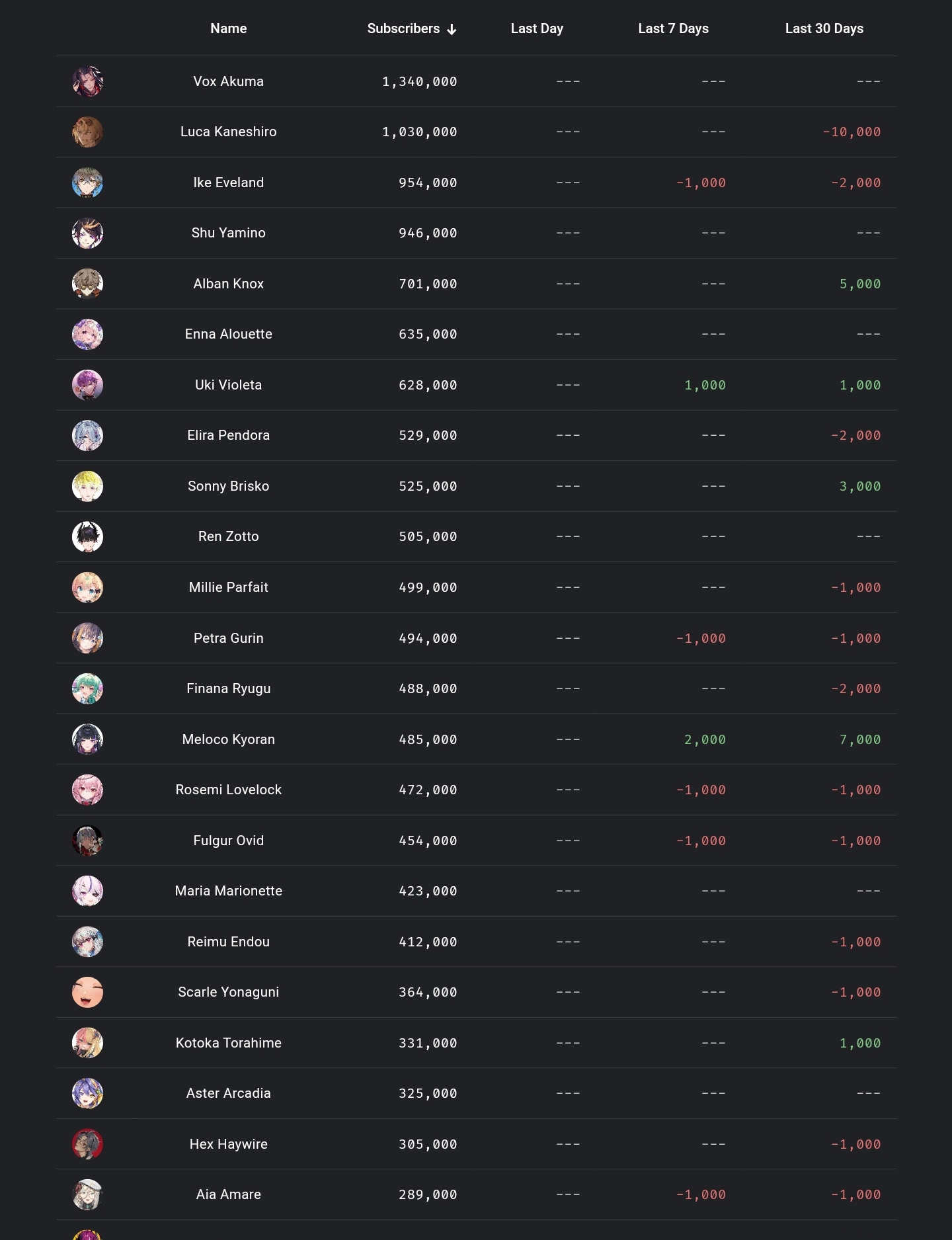The height and width of the screenshot is (1240, 952).
Task: Select Scarle Yonaguni's avatar
Action: pos(87,992)
